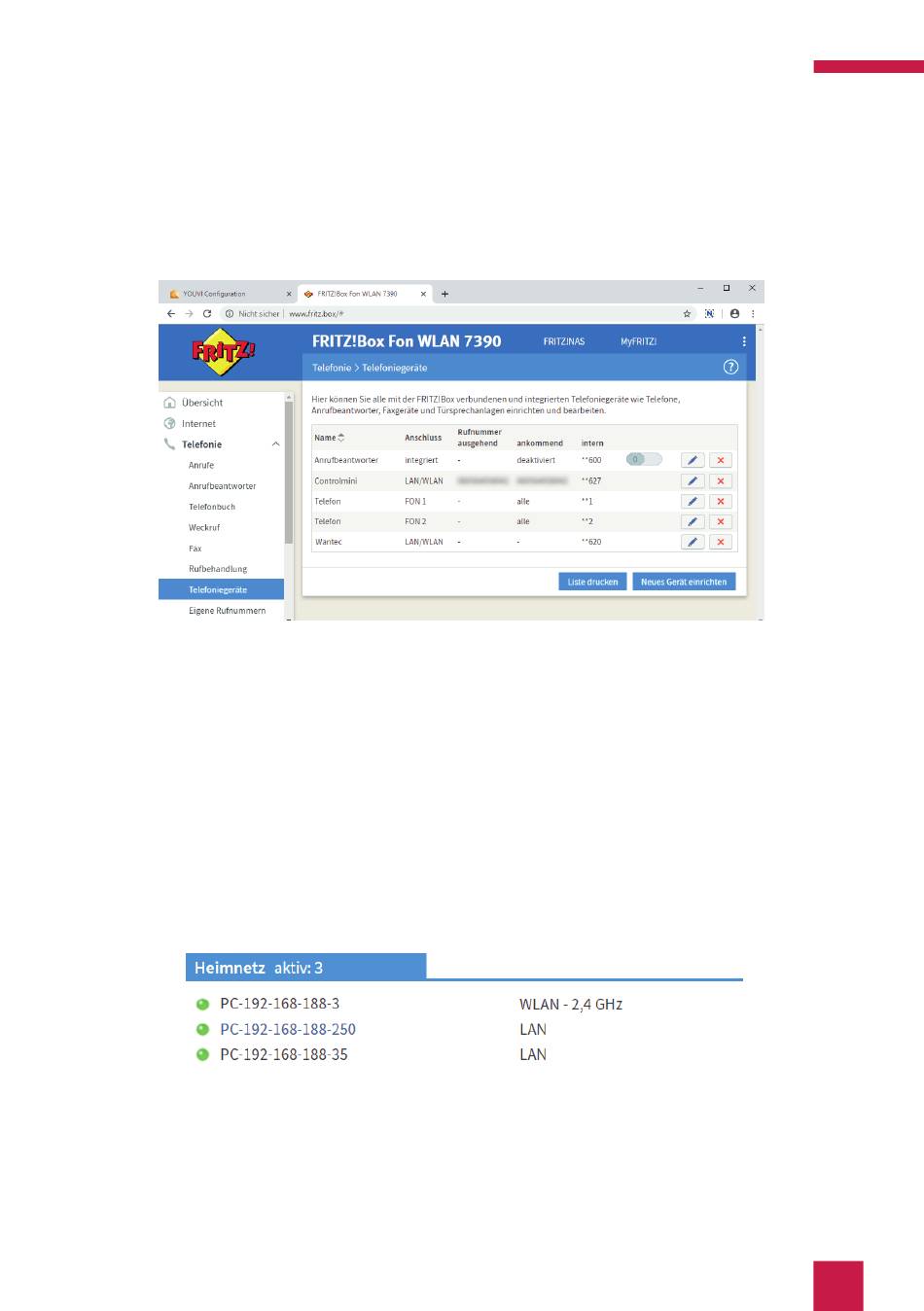Toggle the Anrufbeantworter on/off switch
Screen dimensions: 924x1311
644,459
